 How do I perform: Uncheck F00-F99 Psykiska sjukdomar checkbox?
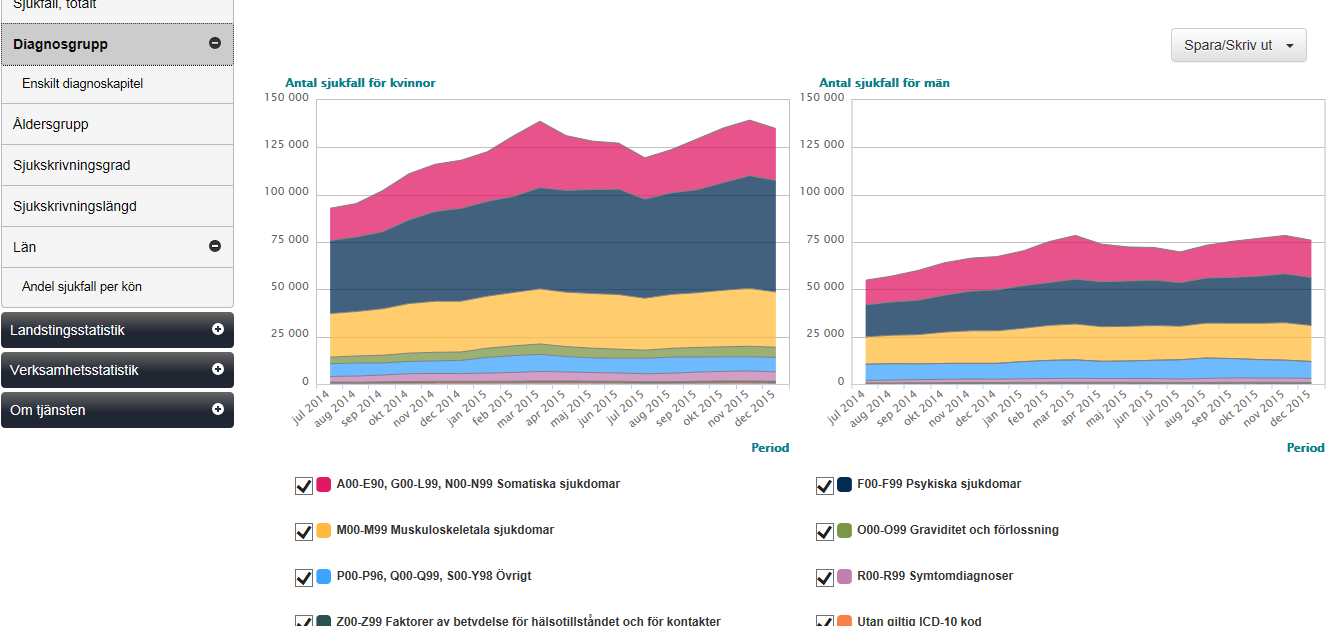(x=825, y=485)
